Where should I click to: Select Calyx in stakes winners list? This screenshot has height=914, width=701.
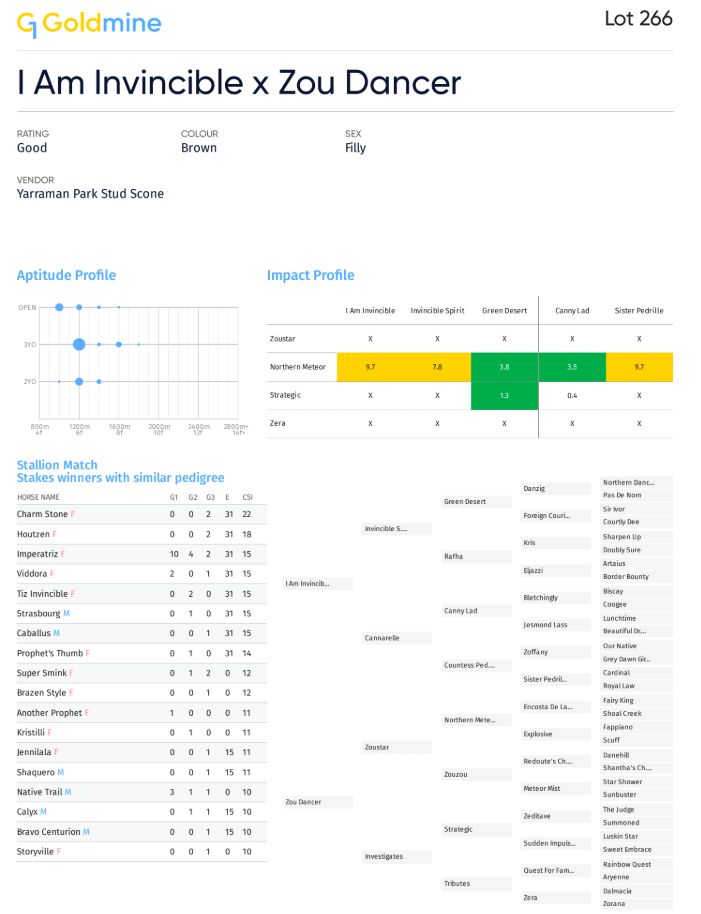pyautogui.click(x=27, y=811)
